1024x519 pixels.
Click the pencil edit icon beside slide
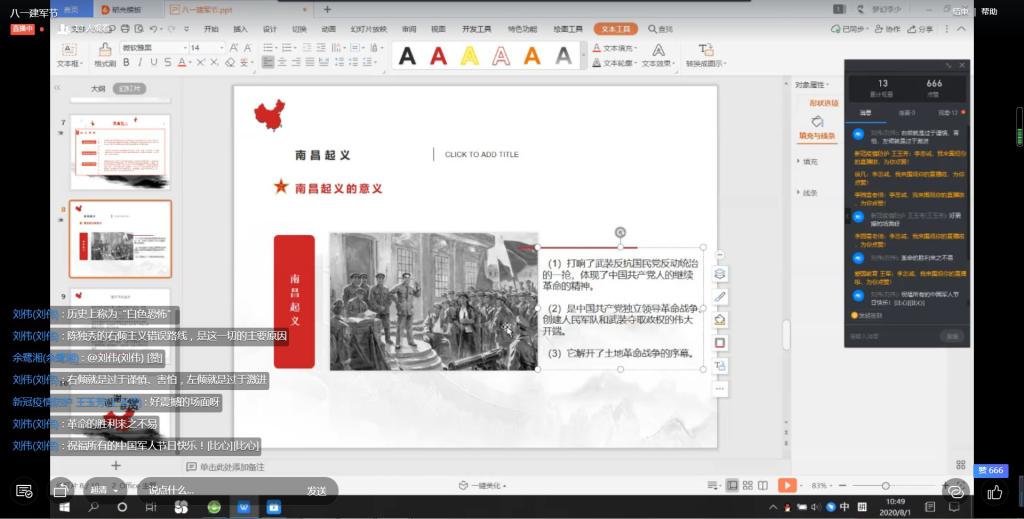point(720,297)
